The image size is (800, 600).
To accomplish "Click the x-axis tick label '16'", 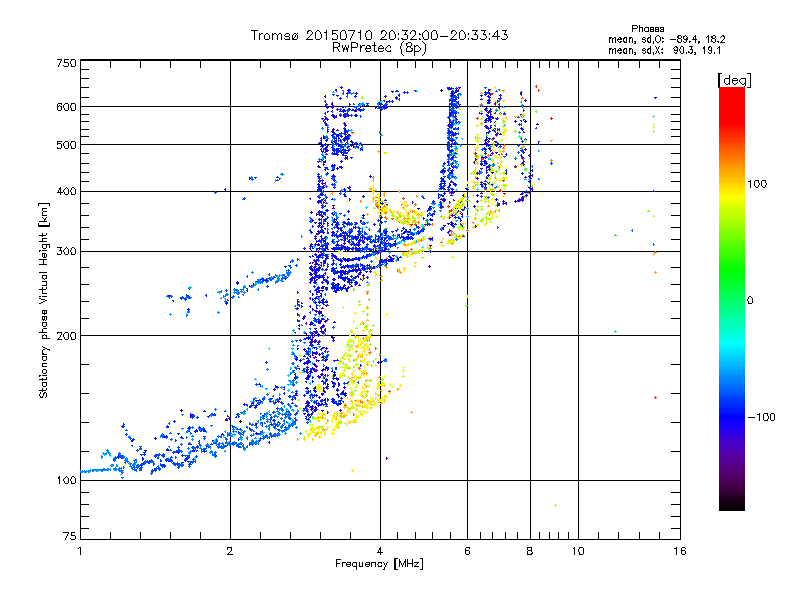I will point(680,551).
